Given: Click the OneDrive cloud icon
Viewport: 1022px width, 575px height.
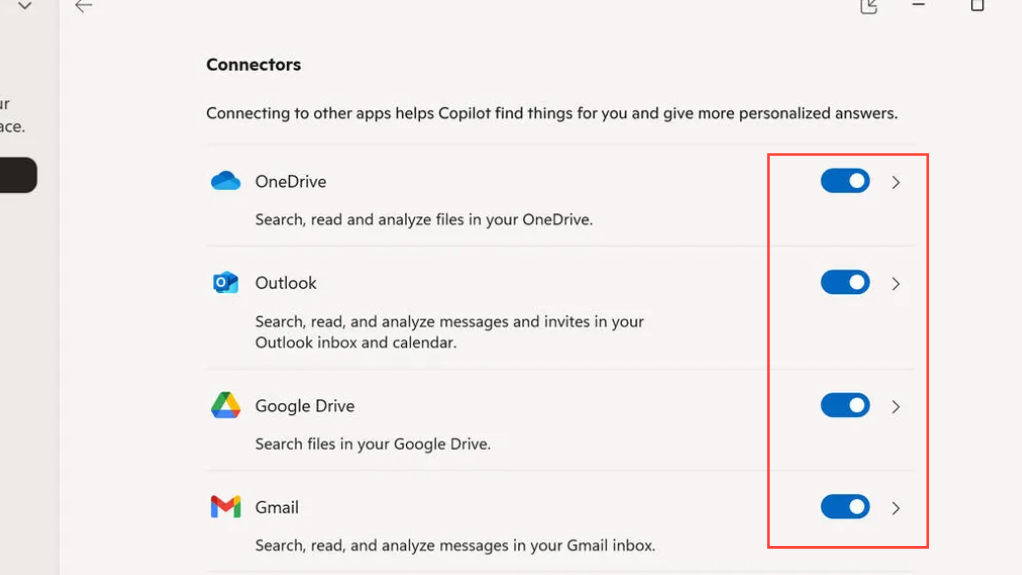Looking at the screenshot, I should (x=226, y=181).
